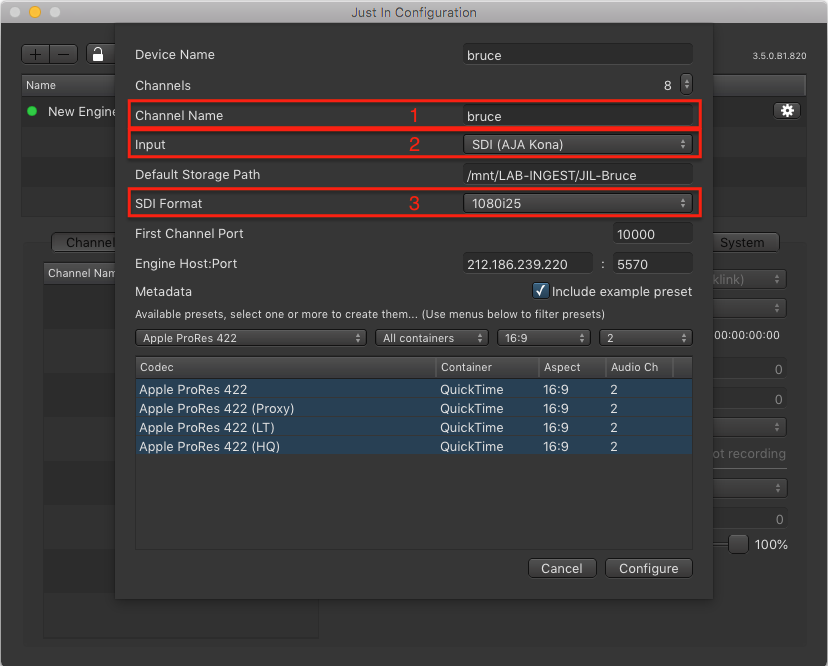Open the All containers filter dropdown

(x=432, y=338)
